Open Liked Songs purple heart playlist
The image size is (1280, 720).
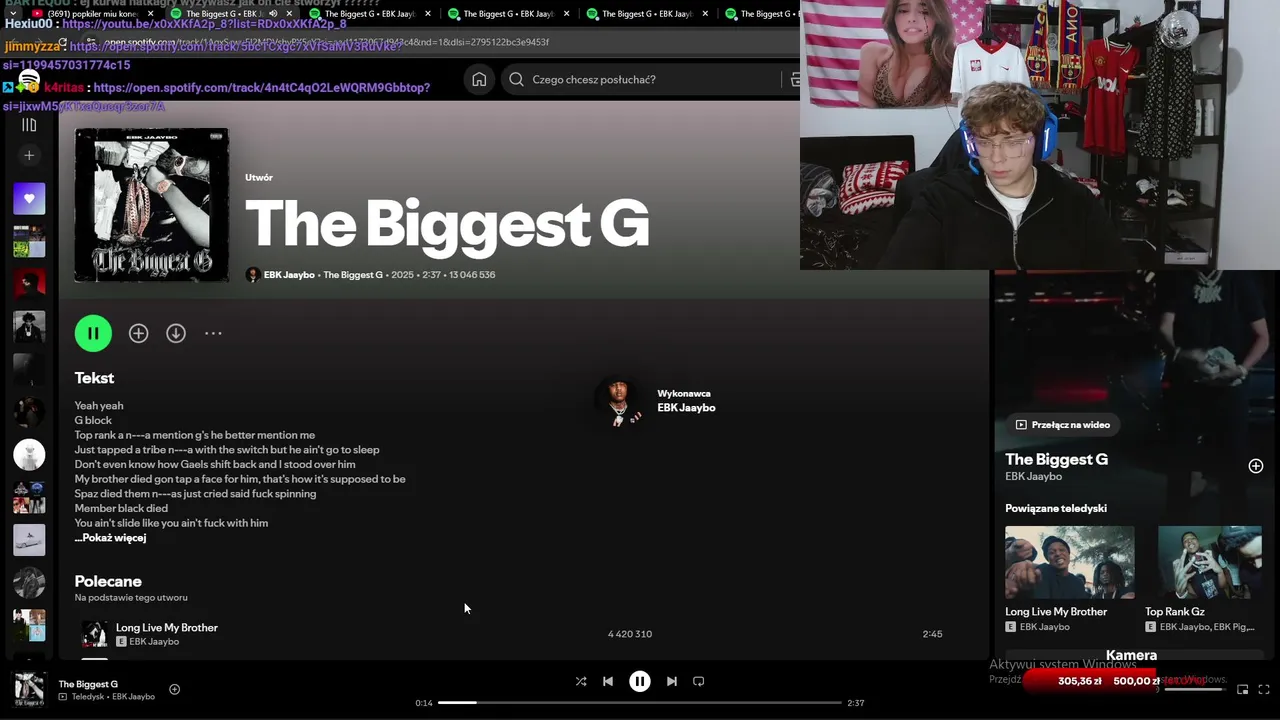29,198
